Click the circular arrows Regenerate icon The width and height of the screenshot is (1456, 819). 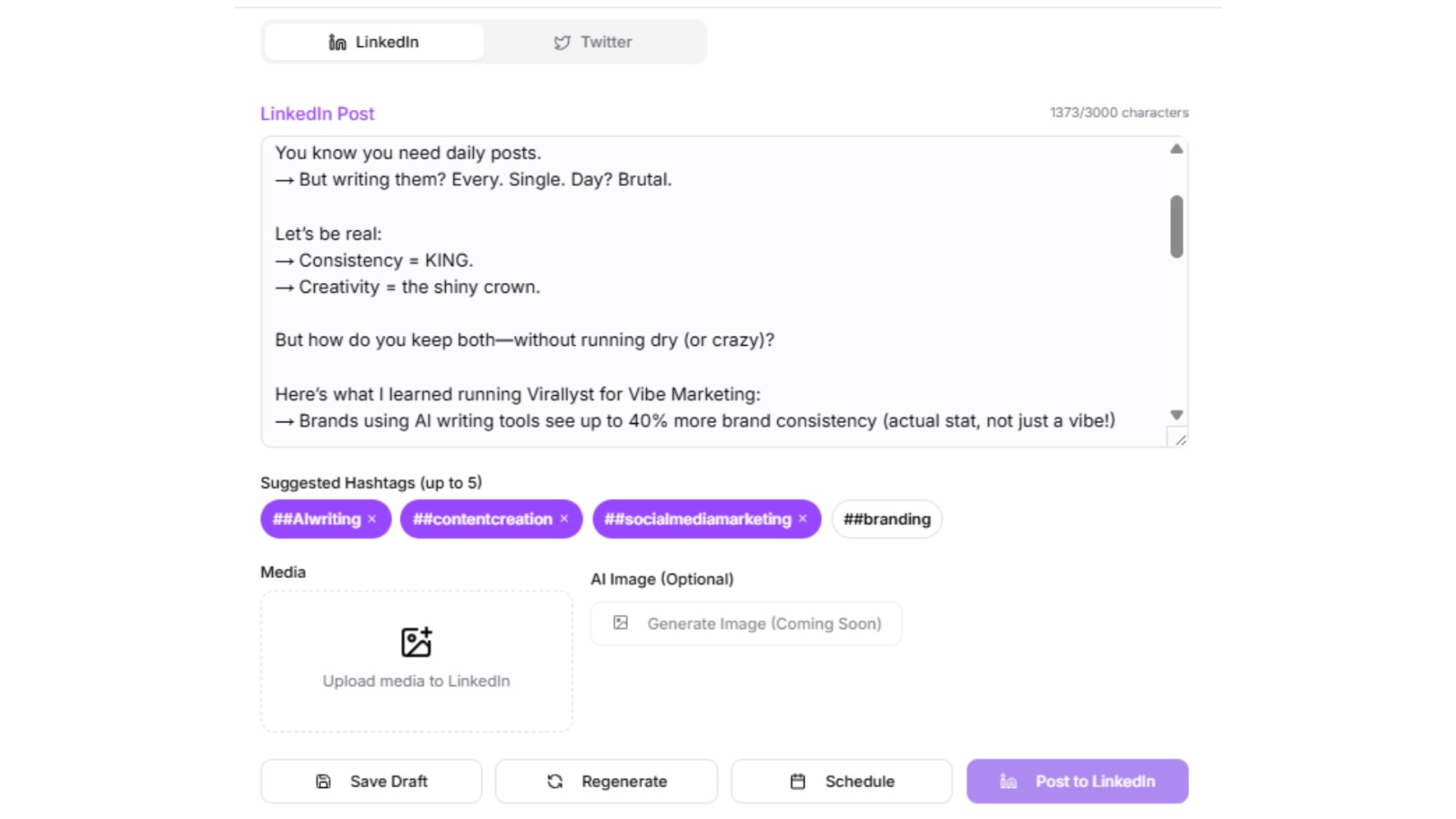(555, 781)
